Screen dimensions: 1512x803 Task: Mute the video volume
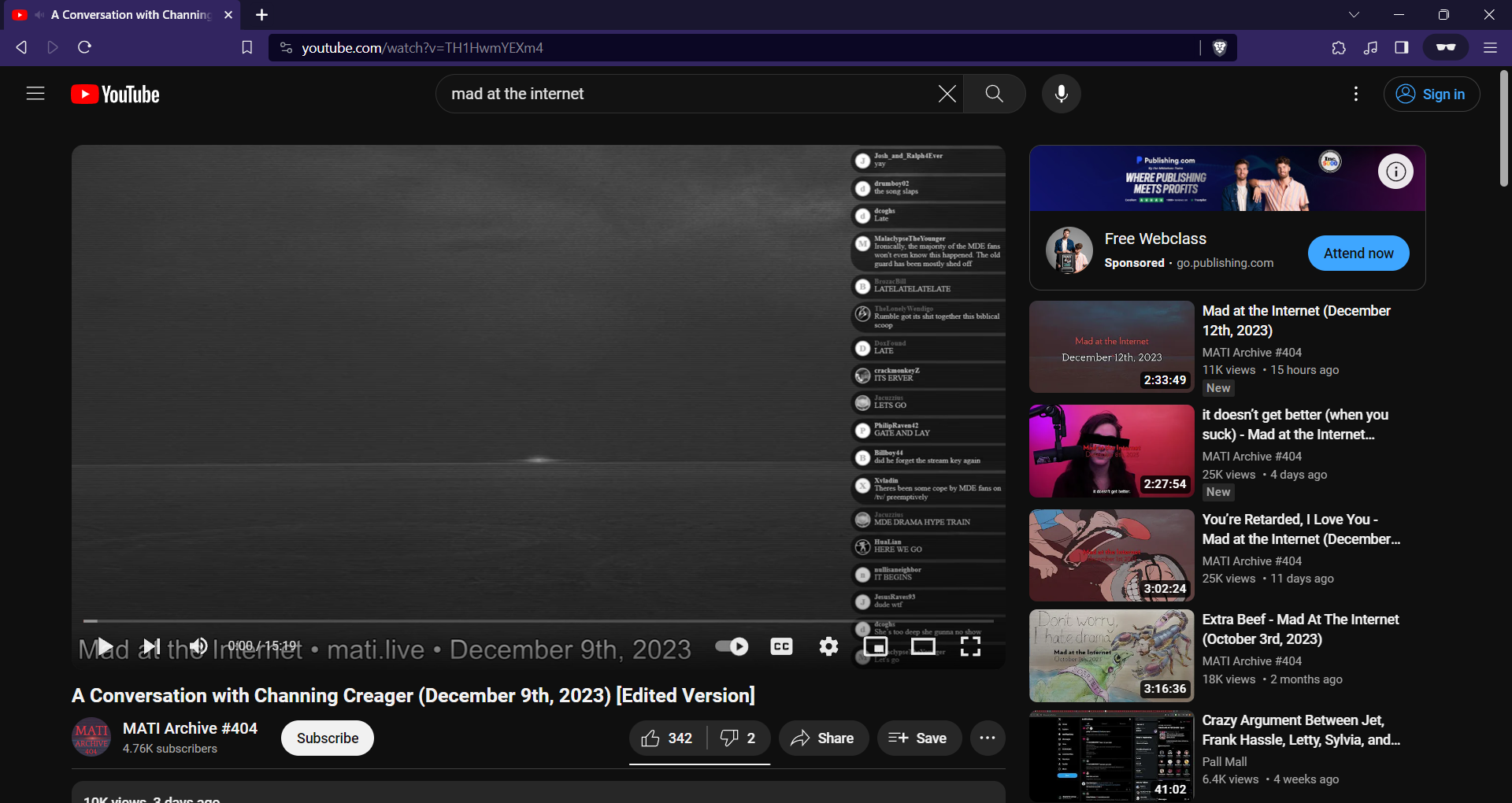pos(198,646)
